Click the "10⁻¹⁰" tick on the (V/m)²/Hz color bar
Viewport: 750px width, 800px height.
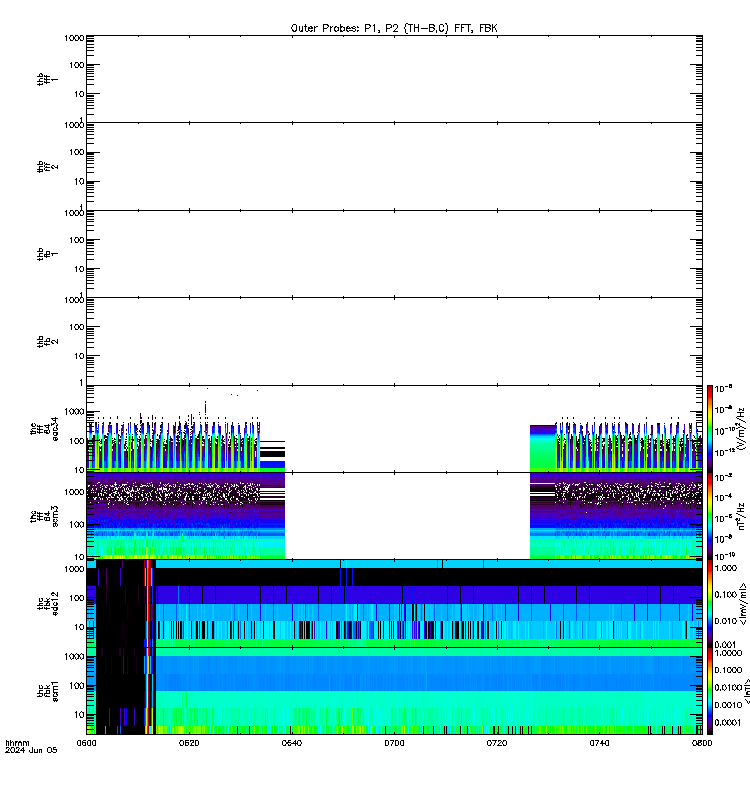[x=725, y=431]
